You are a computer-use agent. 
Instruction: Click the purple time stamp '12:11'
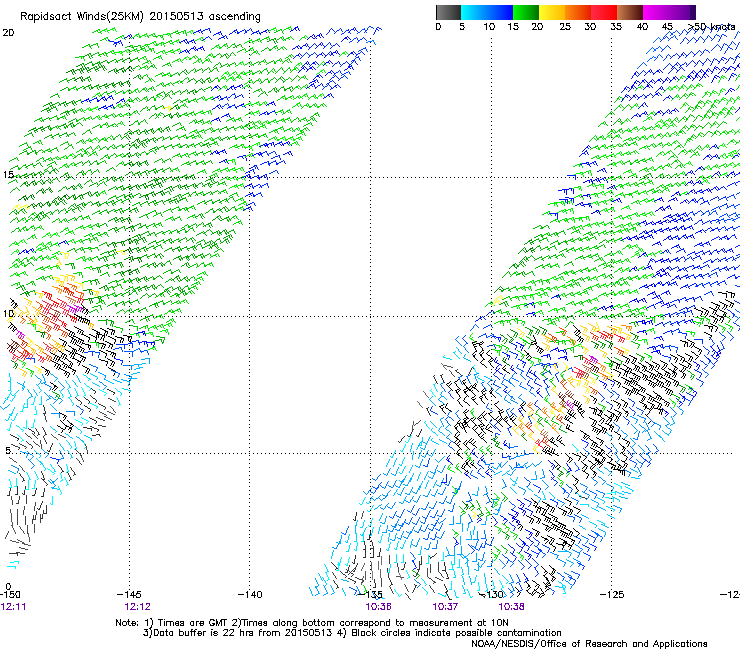(13, 607)
